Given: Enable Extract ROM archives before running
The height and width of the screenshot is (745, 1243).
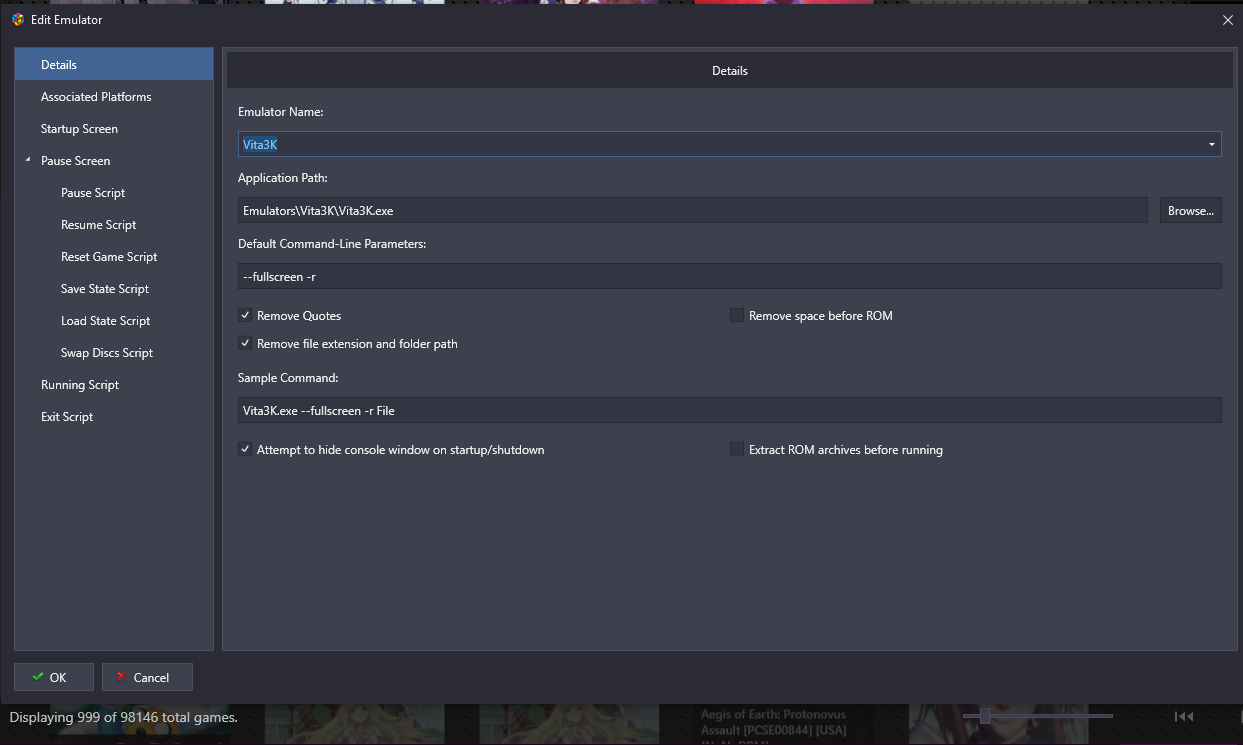Looking at the screenshot, I should pyautogui.click(x=737, y=449).
